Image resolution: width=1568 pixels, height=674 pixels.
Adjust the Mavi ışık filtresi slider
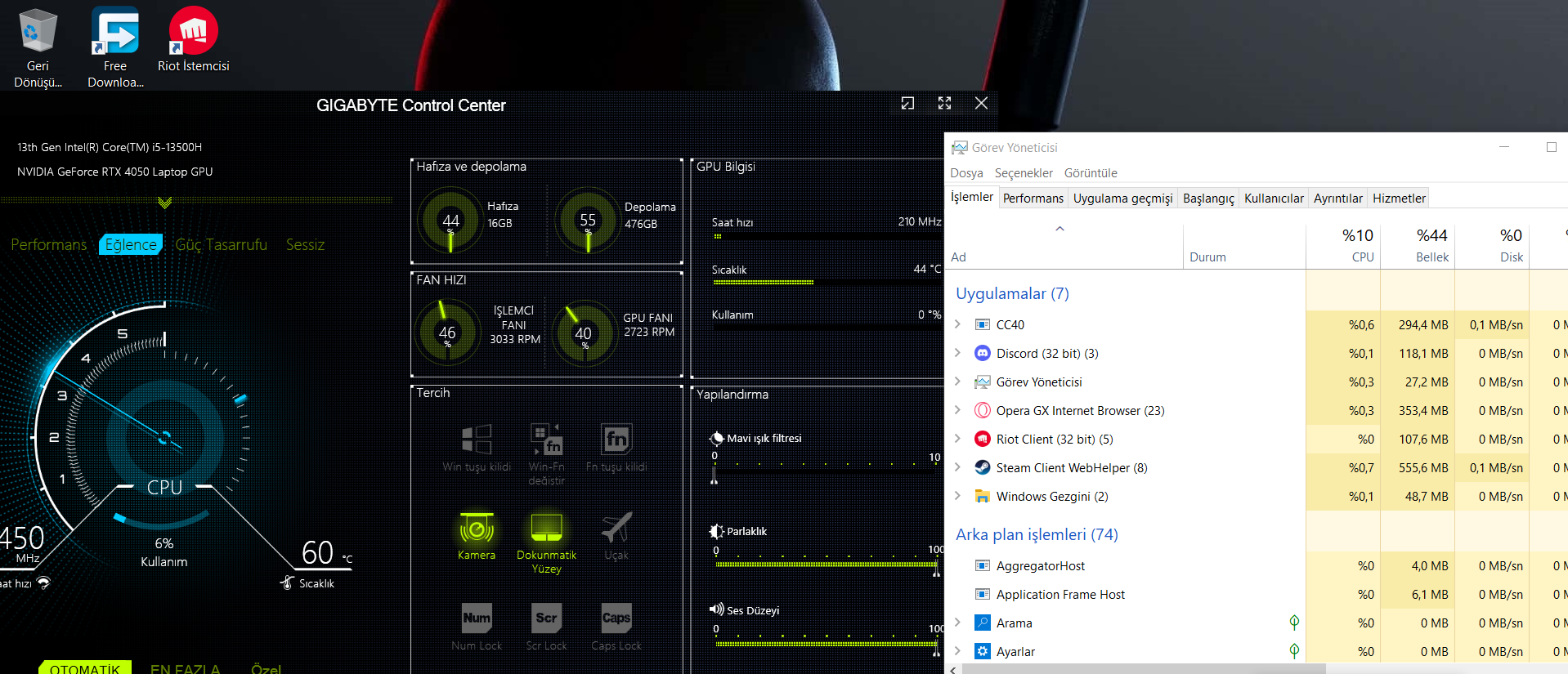point(826,470)
